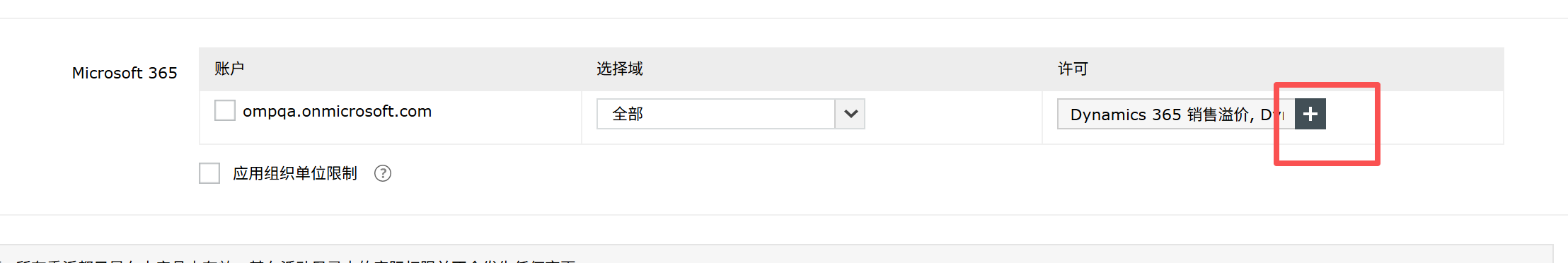Select the ompqa.onmicrosoft.com account name

[x=337, y=111]
